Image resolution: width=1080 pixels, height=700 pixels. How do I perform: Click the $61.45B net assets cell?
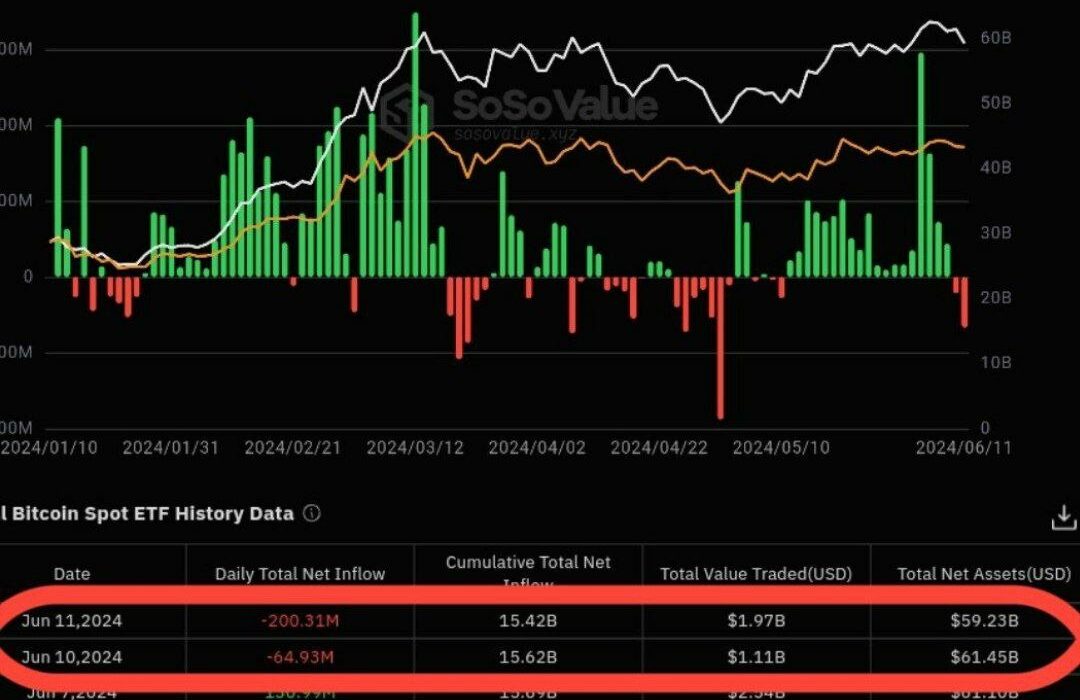984,657
